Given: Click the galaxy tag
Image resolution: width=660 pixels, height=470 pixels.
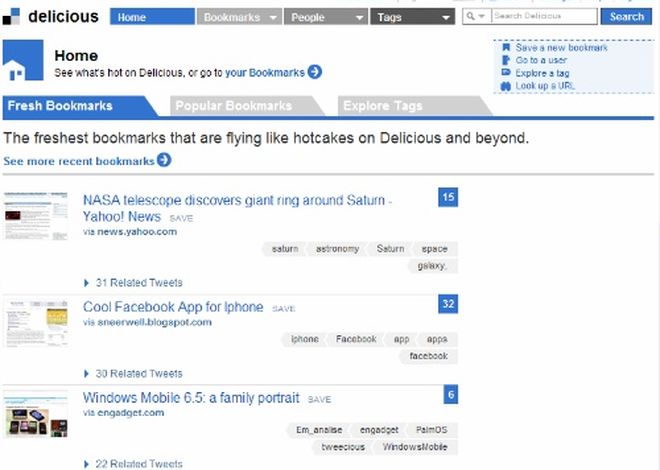Looking at the screenshot, I should click(432, 266).
